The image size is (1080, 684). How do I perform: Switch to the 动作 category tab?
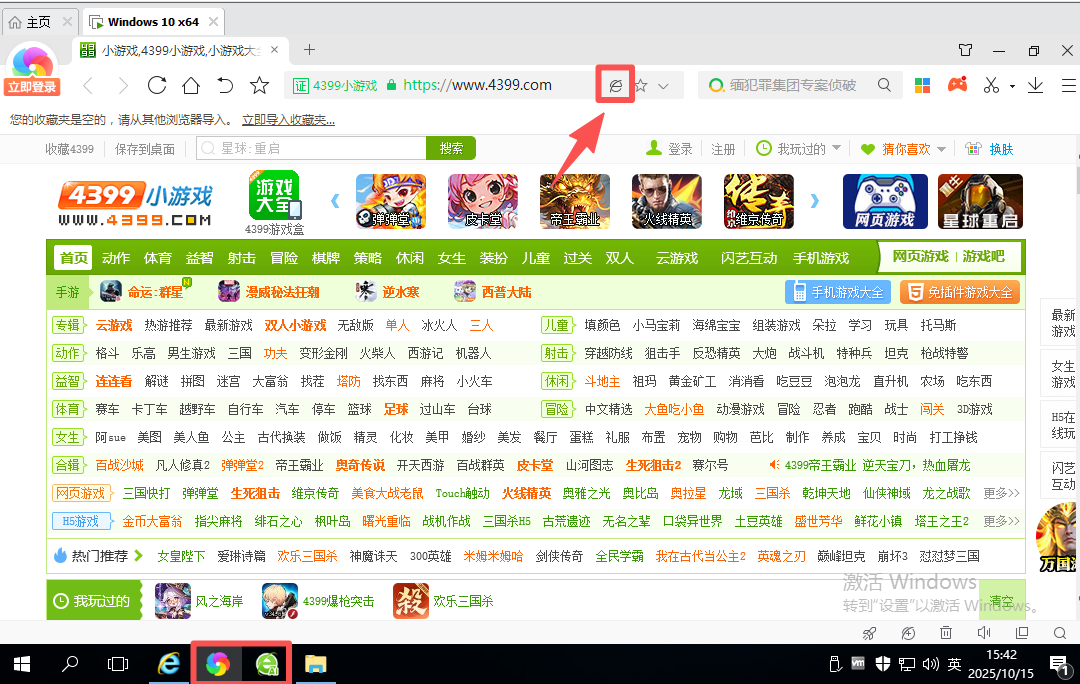(x=116, y=257)
